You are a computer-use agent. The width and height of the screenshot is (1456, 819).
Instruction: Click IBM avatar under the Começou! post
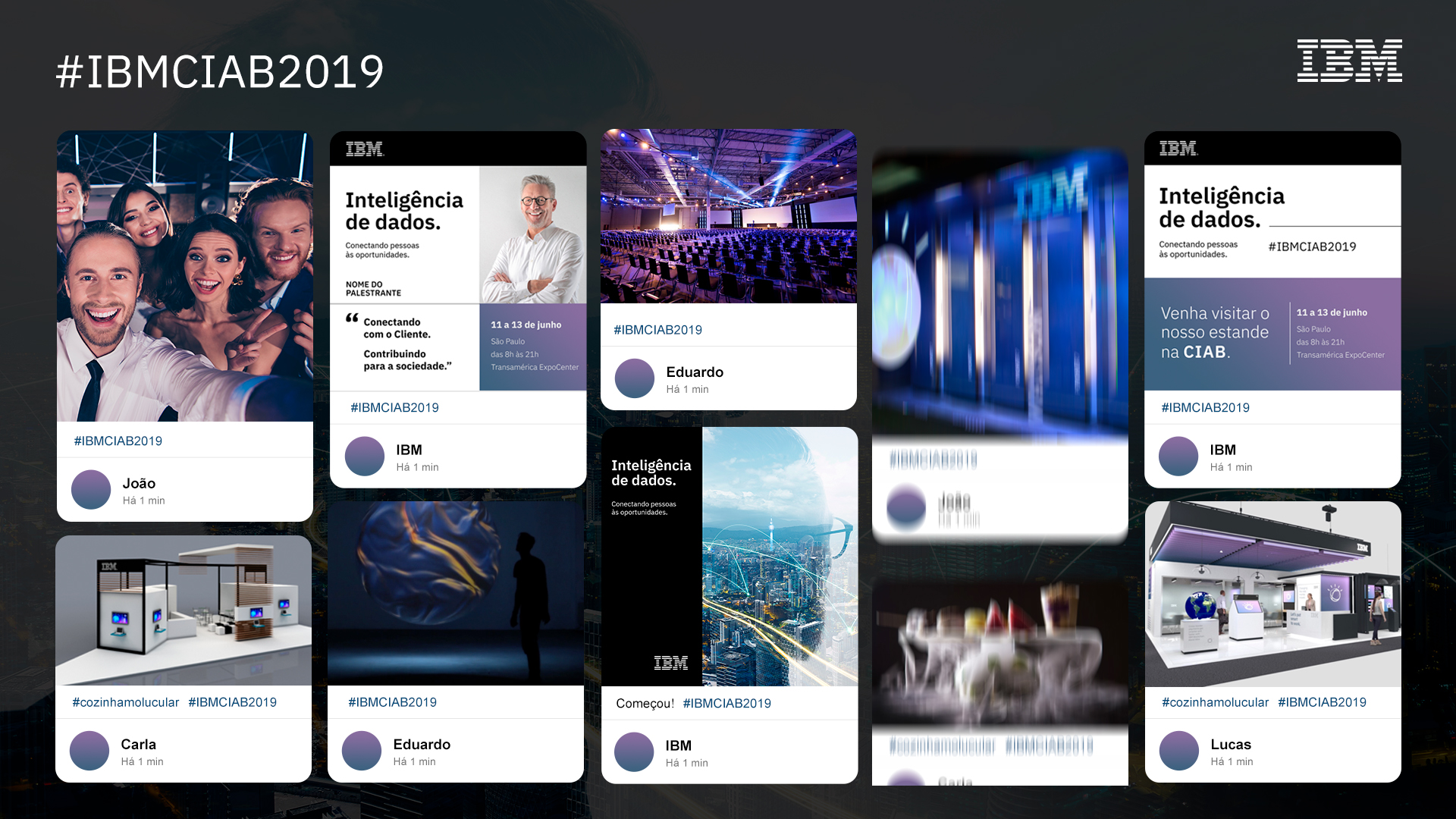click(634, 752)
